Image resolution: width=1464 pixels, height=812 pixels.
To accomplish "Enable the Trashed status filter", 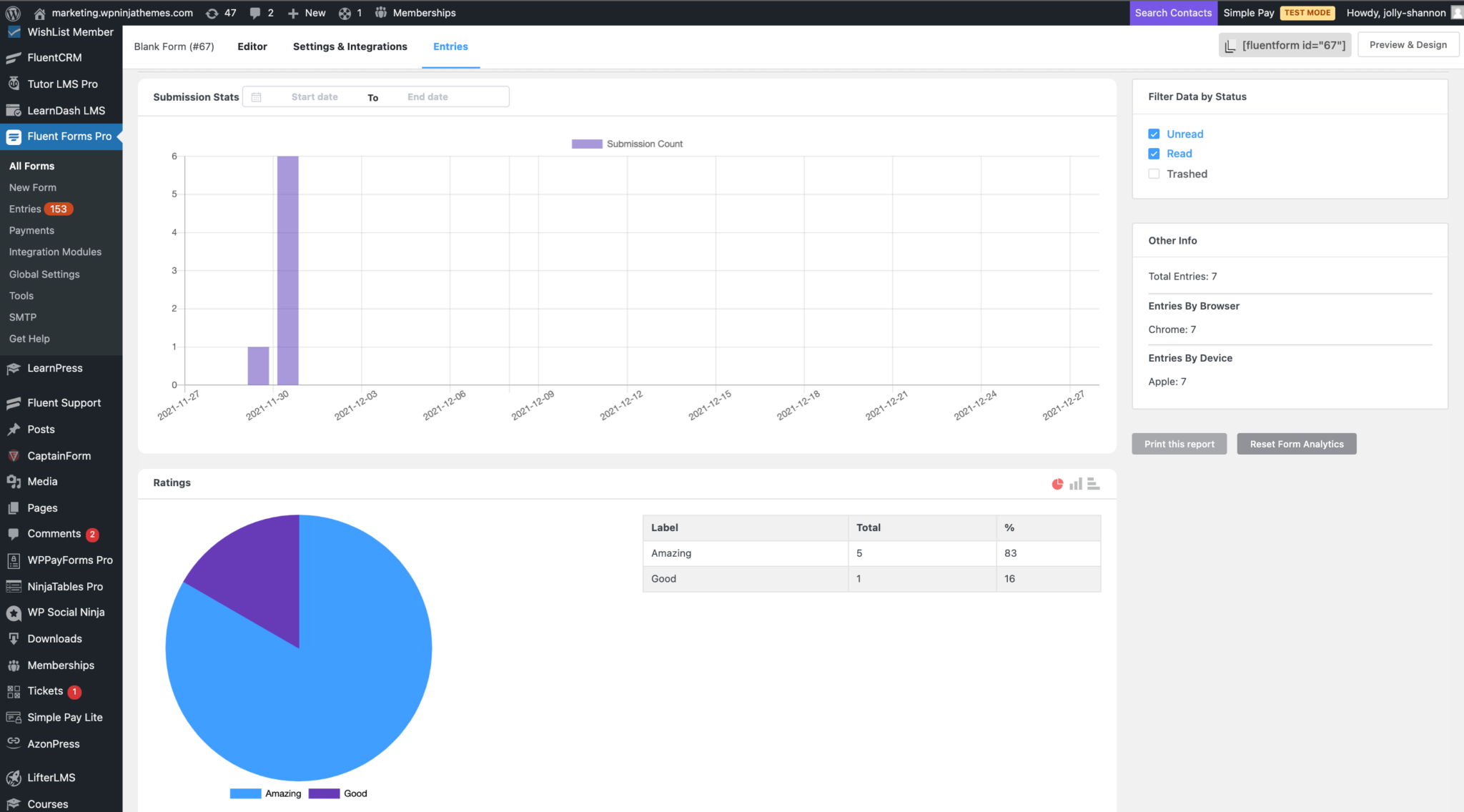I will point(1153,173).
